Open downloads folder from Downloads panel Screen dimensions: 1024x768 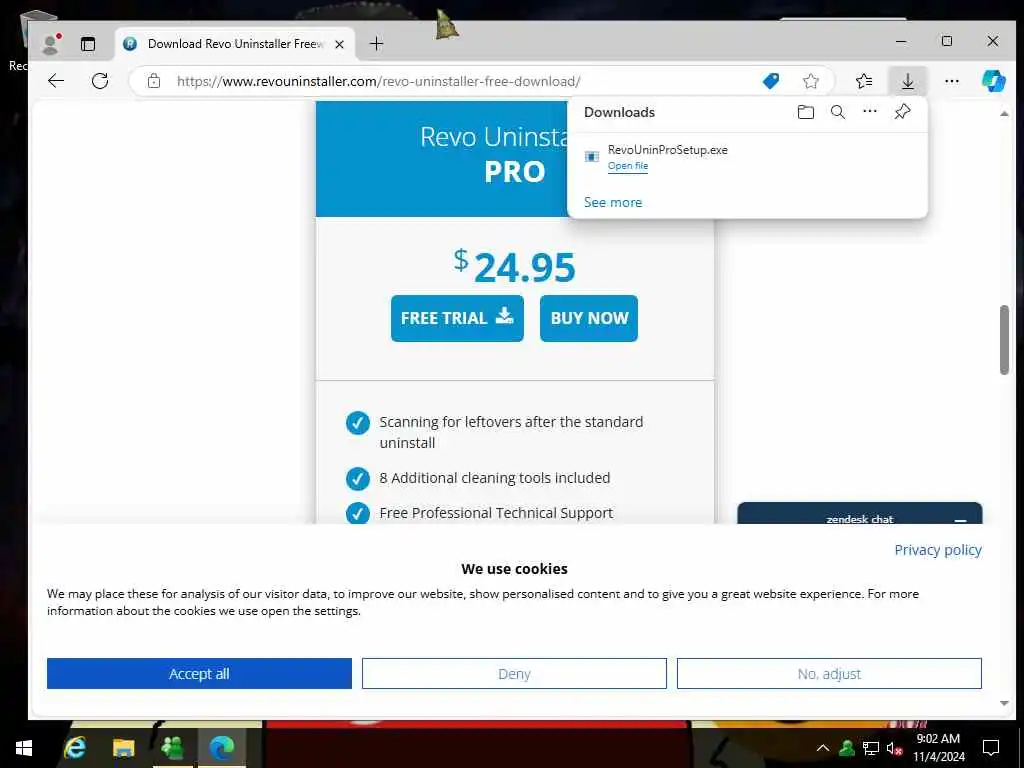tap(806, 112)
